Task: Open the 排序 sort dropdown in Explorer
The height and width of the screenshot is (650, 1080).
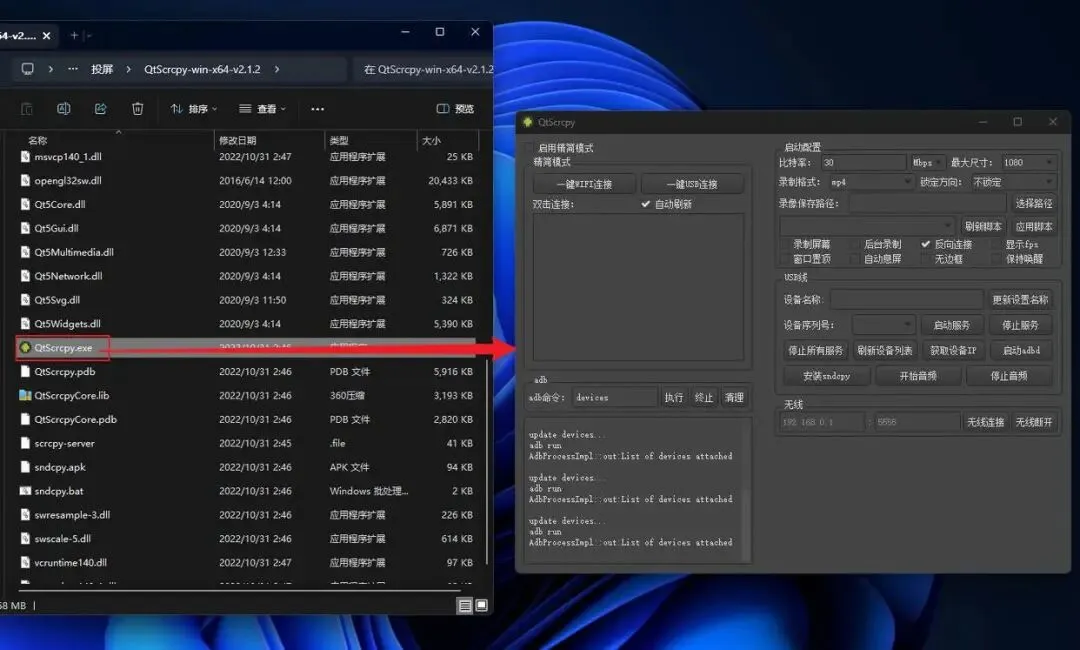Action: click(194, 109)
